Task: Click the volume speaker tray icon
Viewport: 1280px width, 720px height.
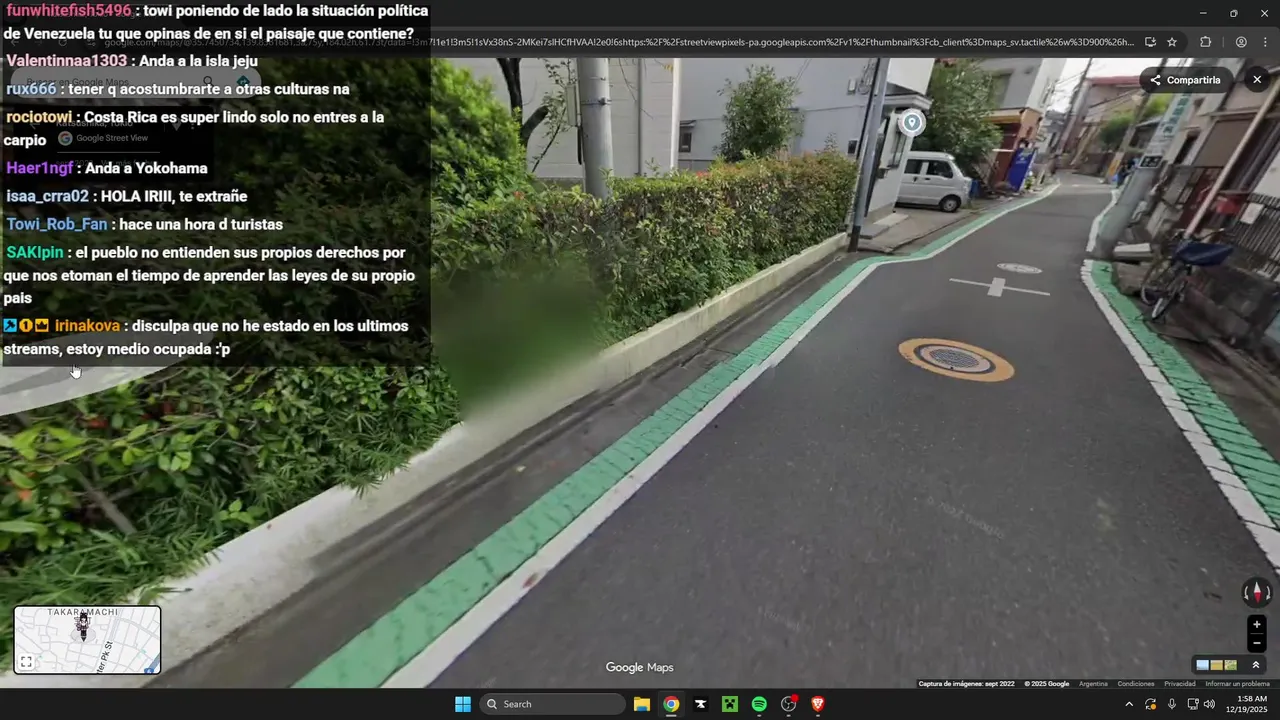Action: click(1209, 704)
